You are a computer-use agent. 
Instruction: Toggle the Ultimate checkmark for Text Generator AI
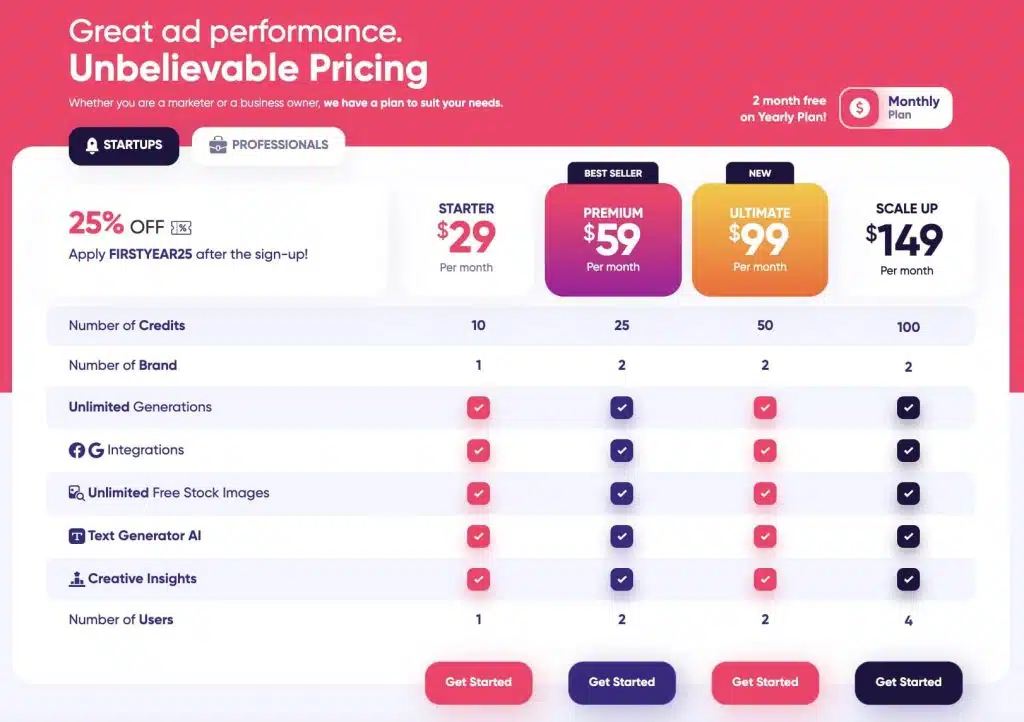pyautogui.click(x=765, y=536)
